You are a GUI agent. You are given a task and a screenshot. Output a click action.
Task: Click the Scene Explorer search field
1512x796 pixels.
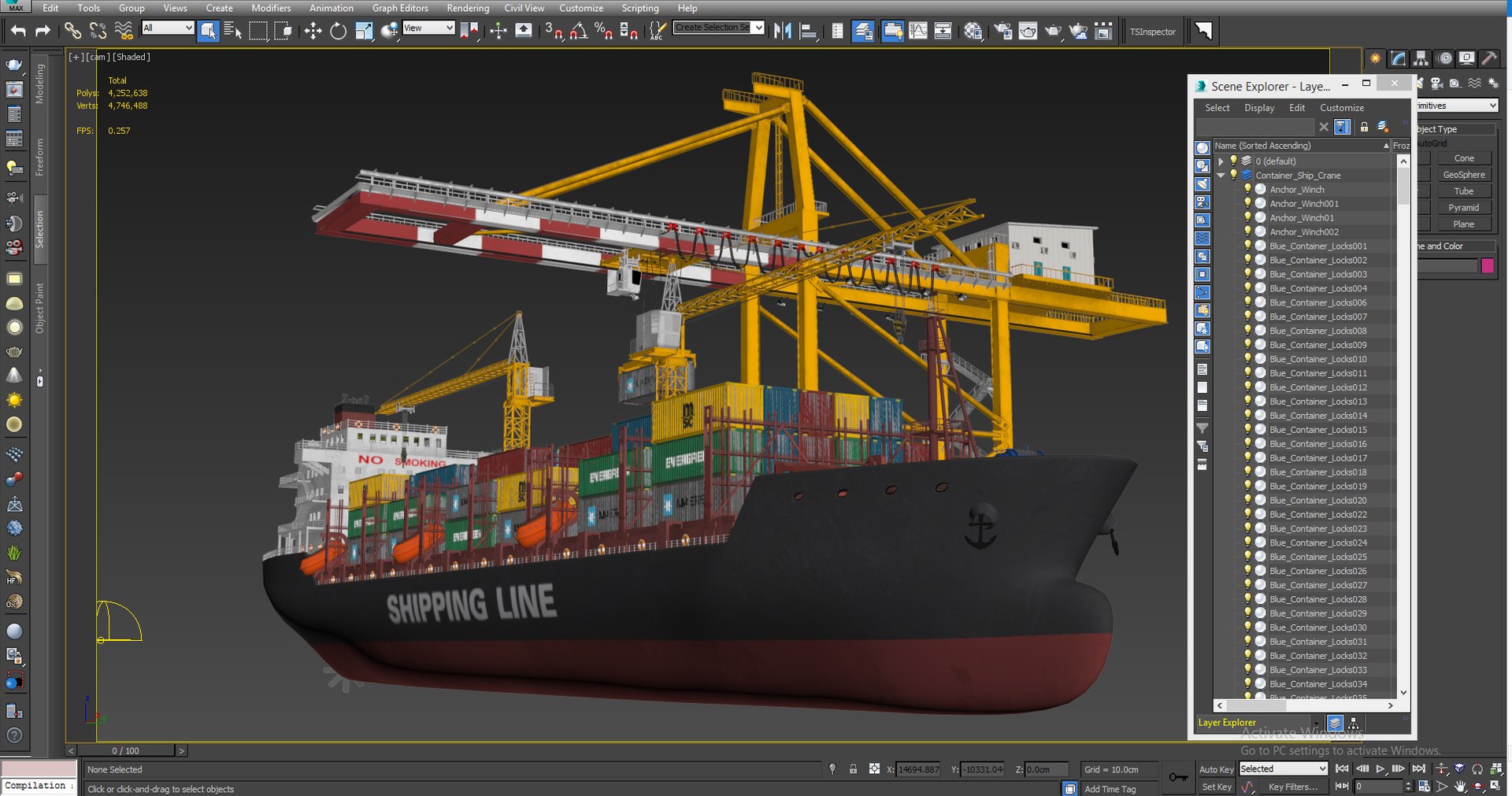pyautogui.click(x=1255, y=127)
